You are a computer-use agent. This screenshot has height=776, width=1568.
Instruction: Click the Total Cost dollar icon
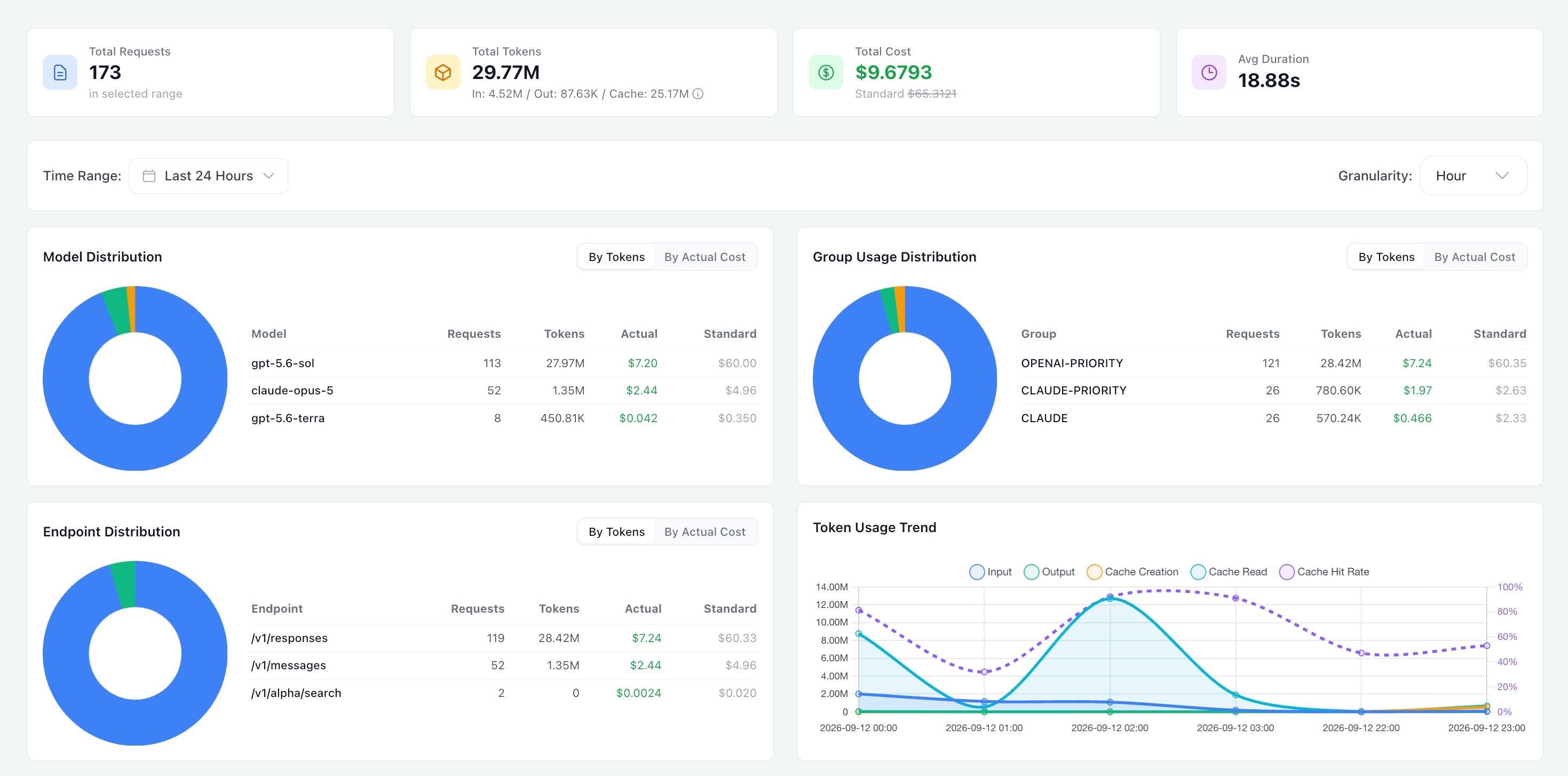(826, 73)
